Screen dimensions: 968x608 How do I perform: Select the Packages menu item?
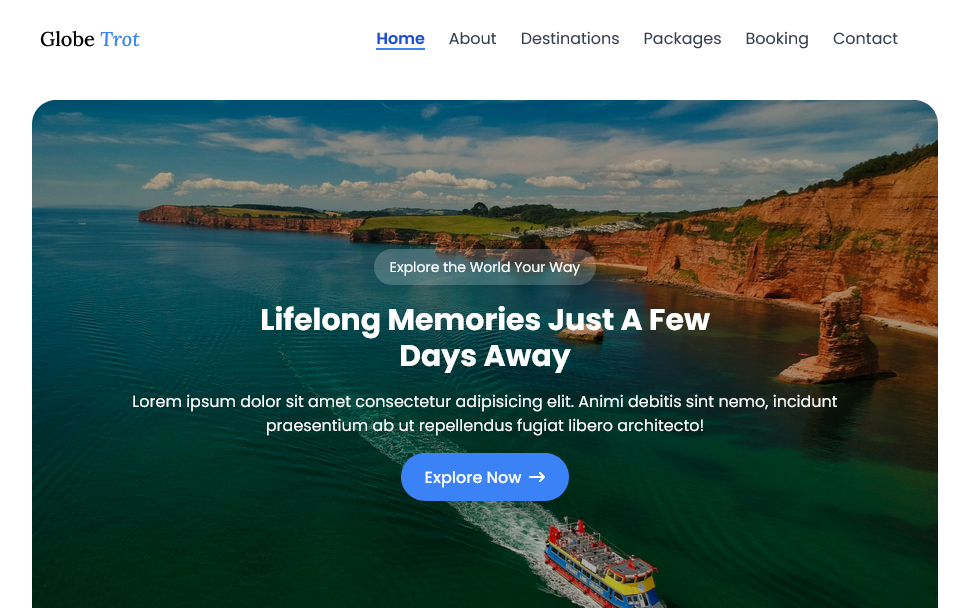click(682, 38)
